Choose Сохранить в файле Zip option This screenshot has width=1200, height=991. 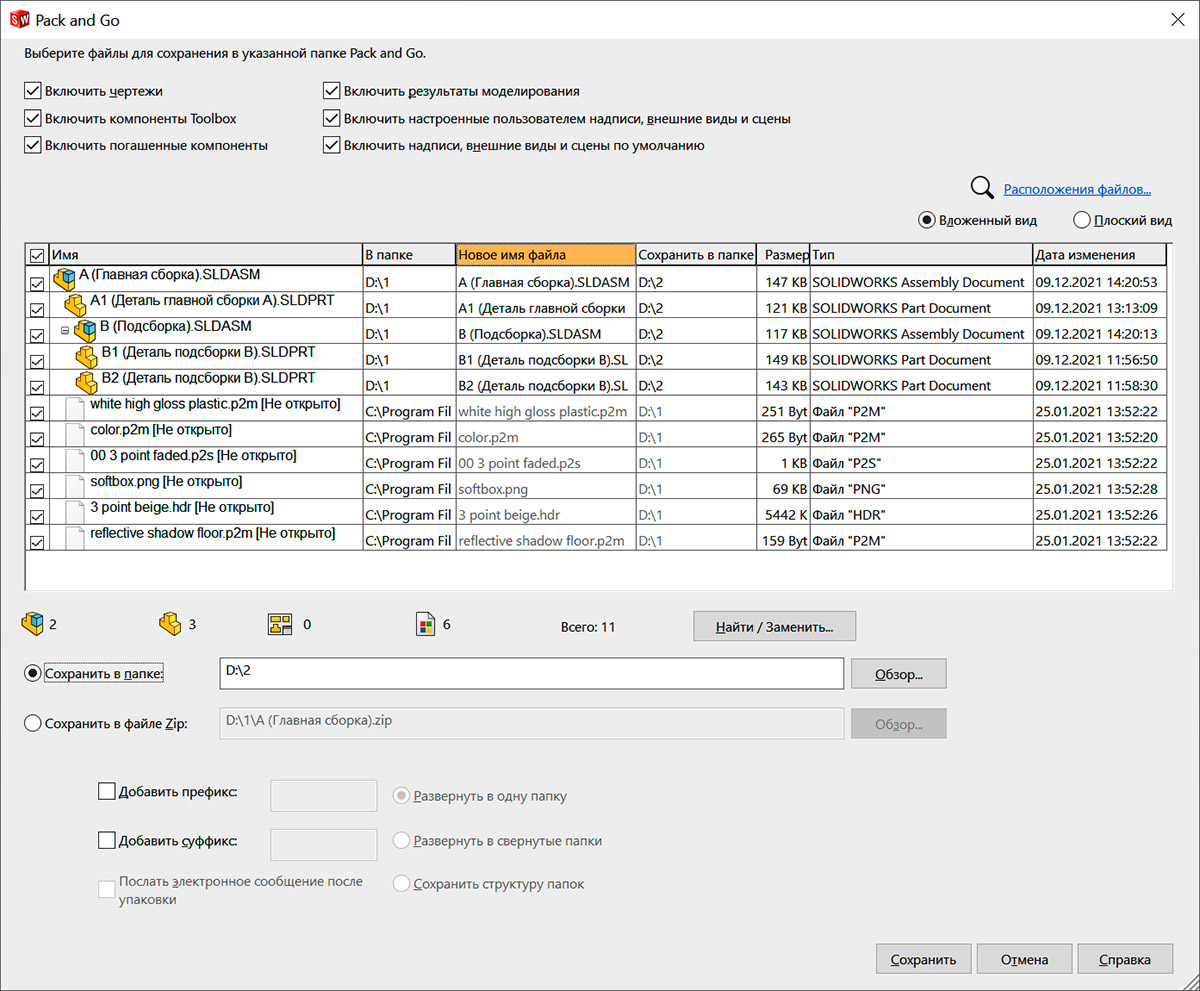[x=32, y=723]
